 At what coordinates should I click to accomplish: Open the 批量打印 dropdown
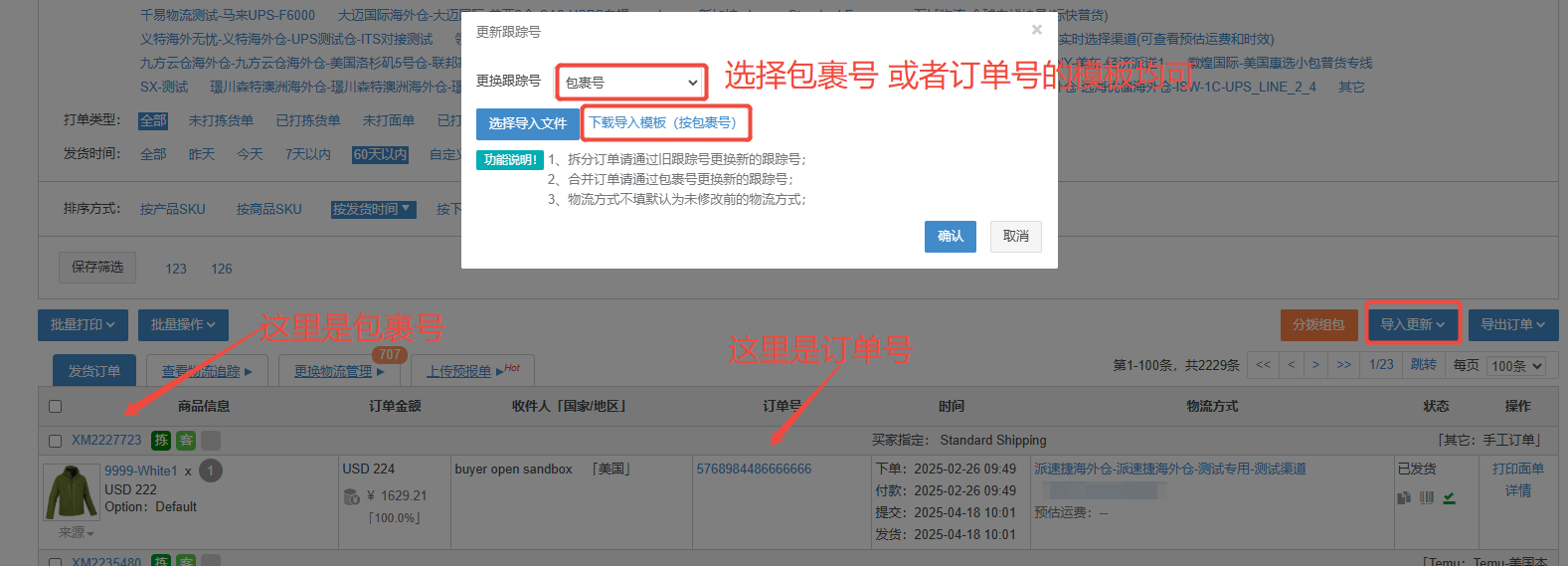84,324
